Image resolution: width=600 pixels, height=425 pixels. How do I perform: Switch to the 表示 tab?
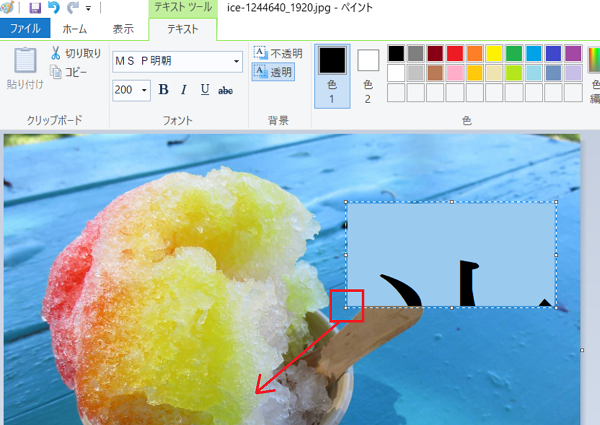point(123,29)
